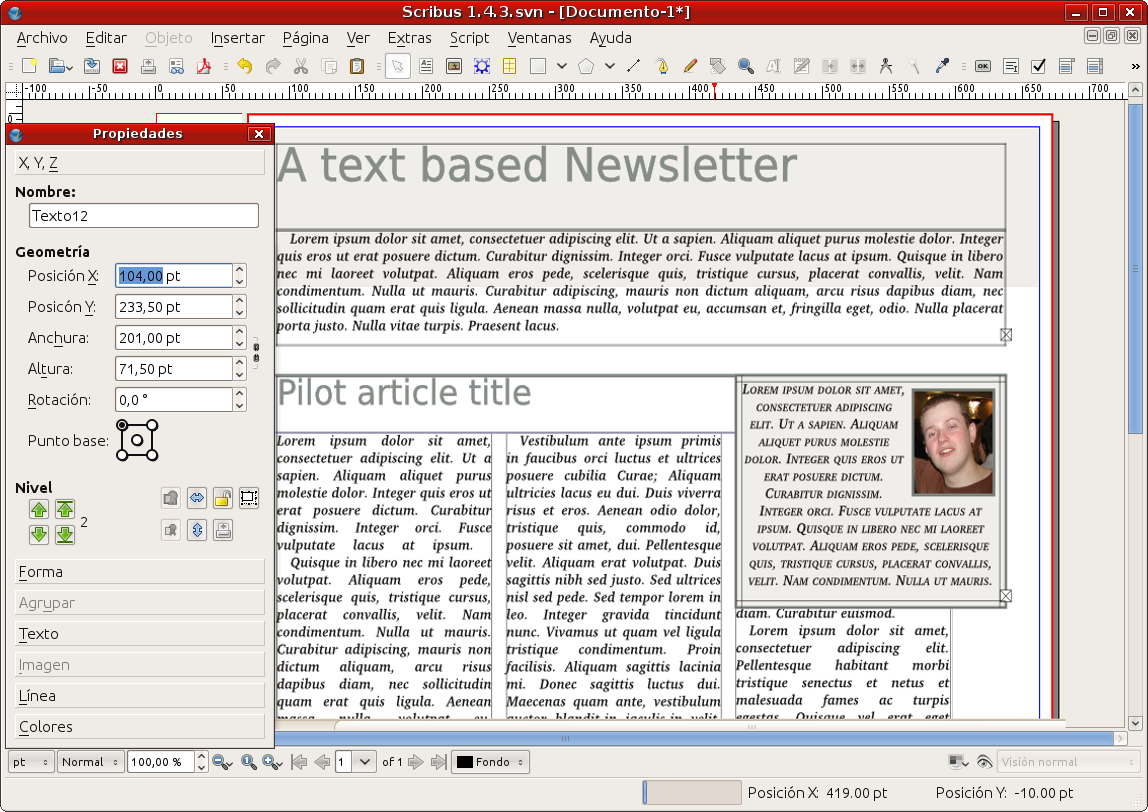Image resolution: width=1148 pixels, height=812 pixels.
Task: Export document as PDF
Action: pos(203,67)
